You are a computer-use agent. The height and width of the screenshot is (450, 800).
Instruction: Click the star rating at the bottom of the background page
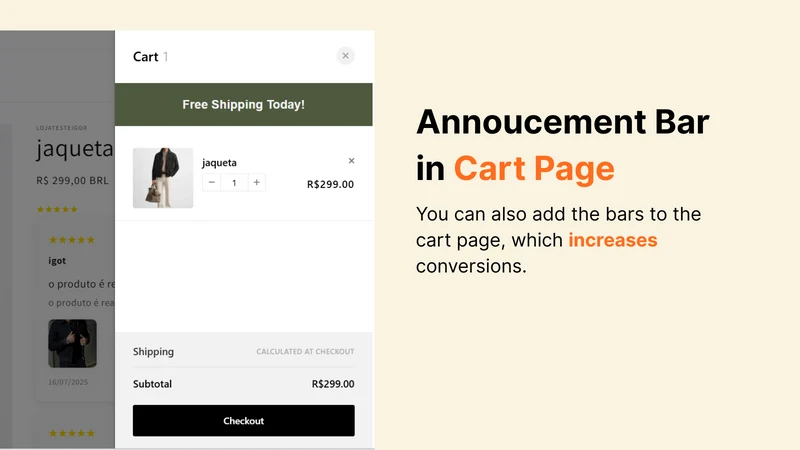71,433
